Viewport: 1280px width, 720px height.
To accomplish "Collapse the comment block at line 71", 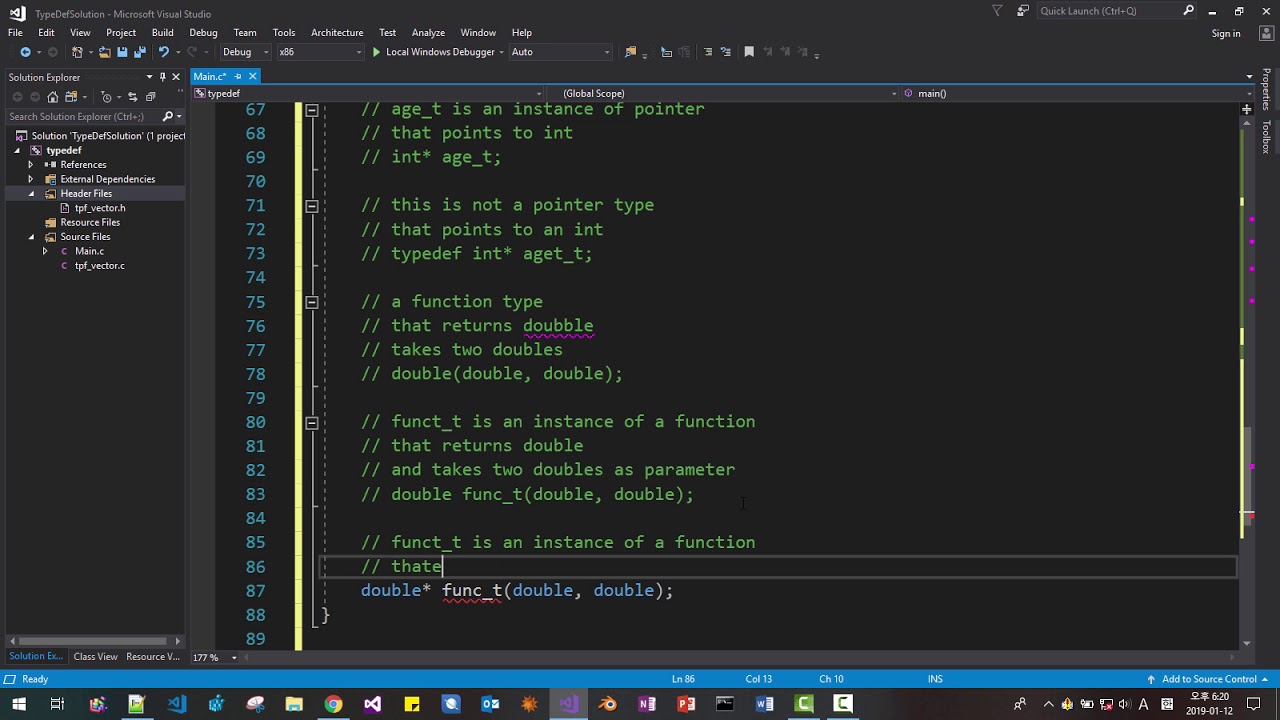I will 311,206.
